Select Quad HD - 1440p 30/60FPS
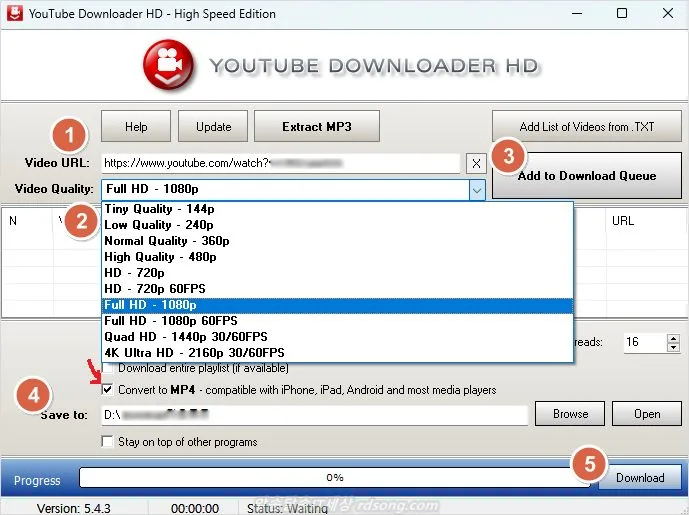The height and width of the screenshot is (515, 689). 193,337
